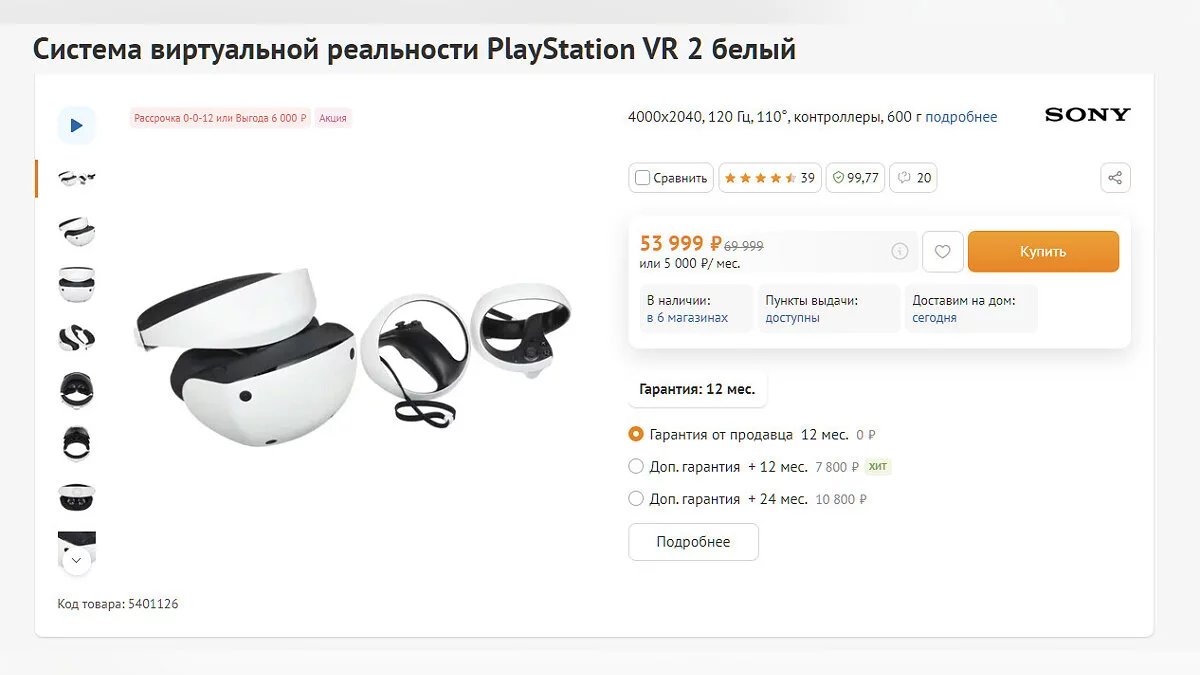
Task: Click the share icon
Action: tap(1115, 178)
